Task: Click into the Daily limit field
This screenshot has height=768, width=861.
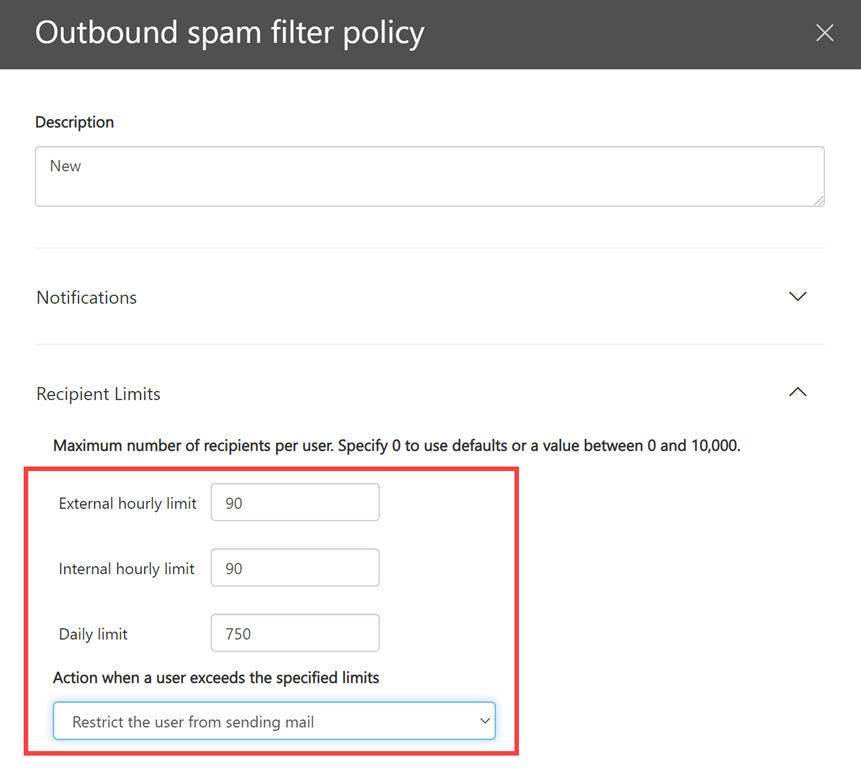Action: tap(295, 633)
